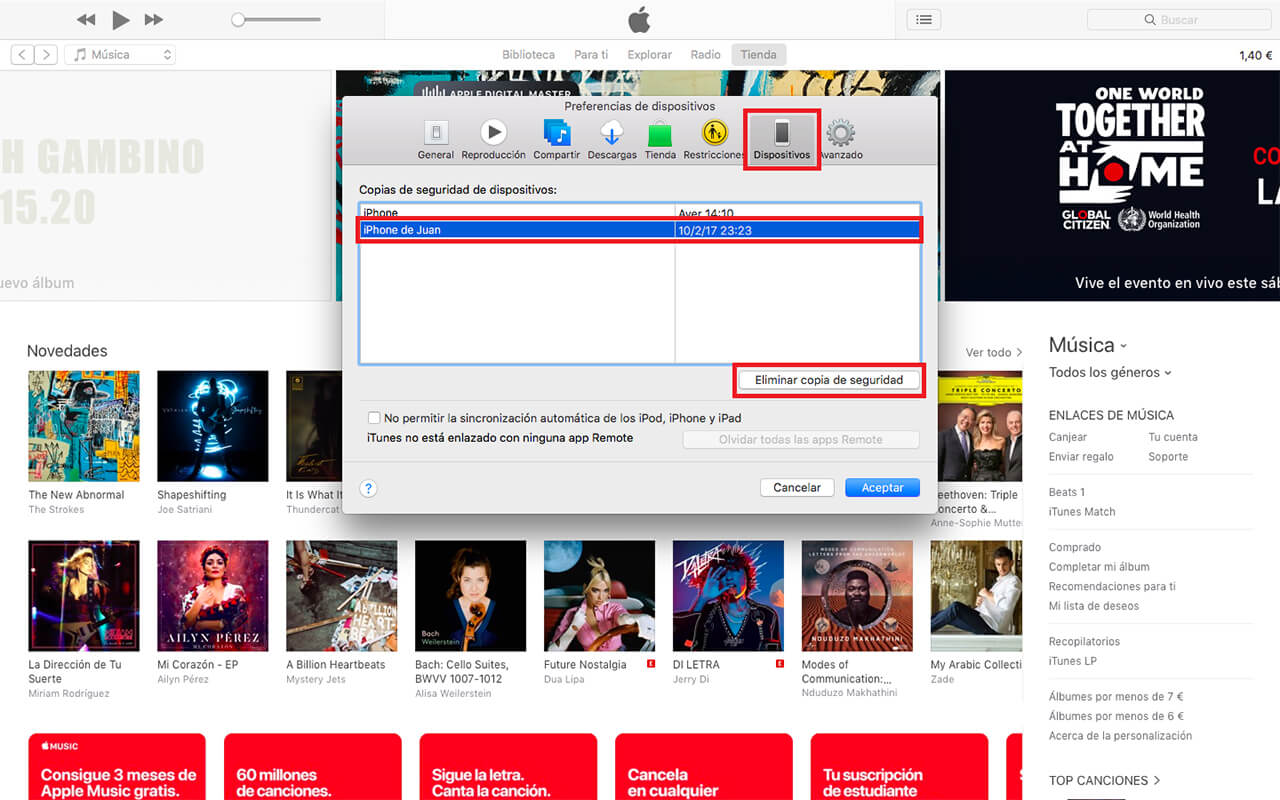
Task: Open Modes of Communication album cover
Action: point(858,596)
